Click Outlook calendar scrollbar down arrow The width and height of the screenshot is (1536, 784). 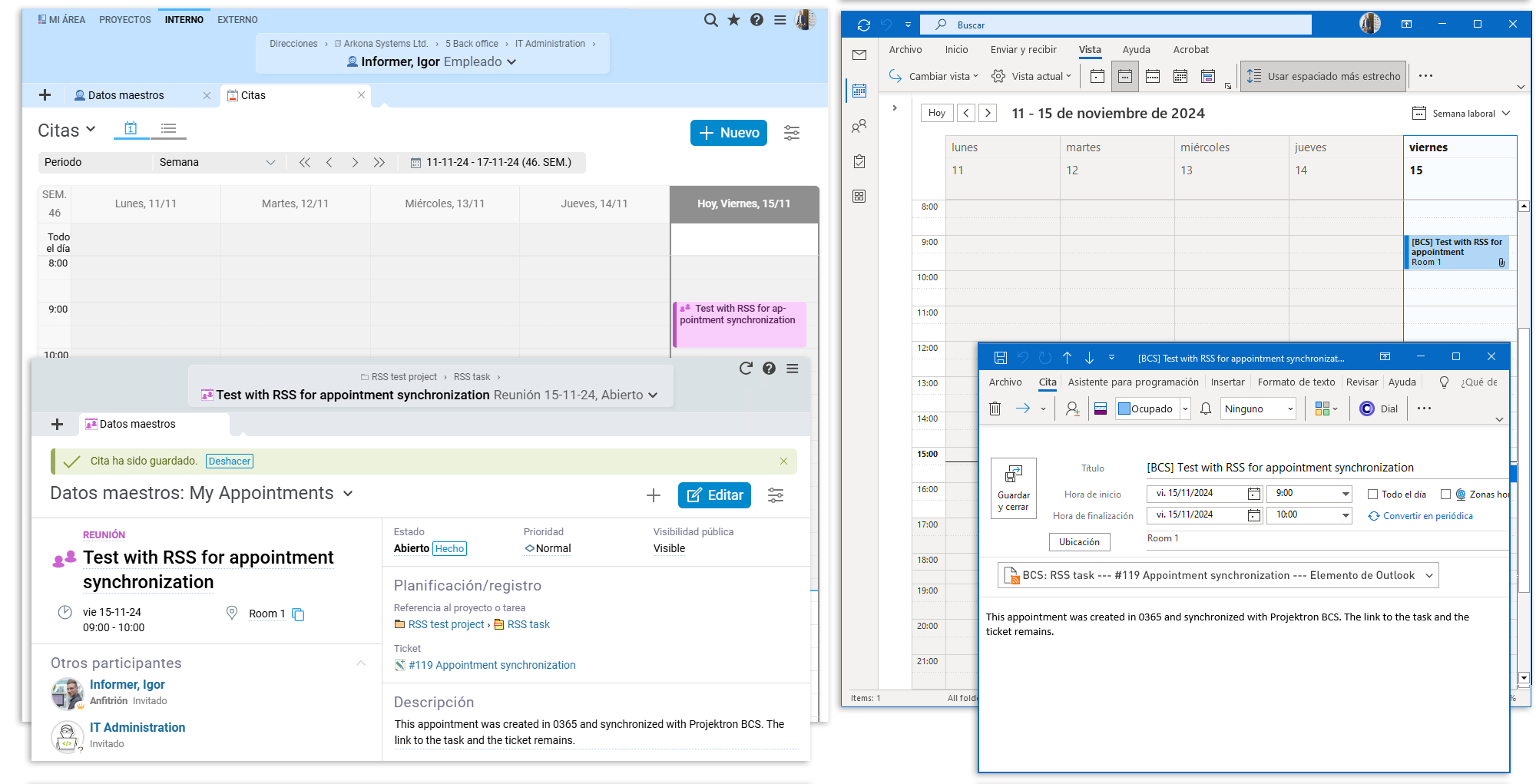[x=1524, y=678]
